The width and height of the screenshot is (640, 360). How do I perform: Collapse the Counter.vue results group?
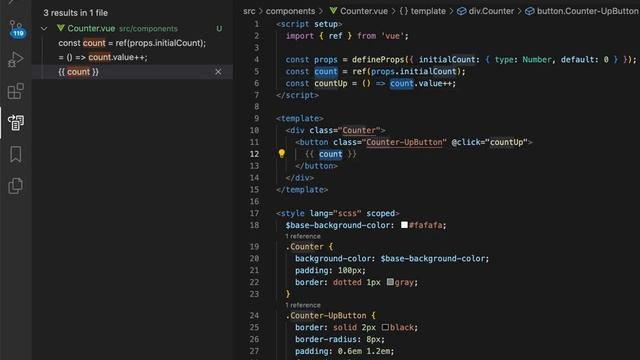pos(44,29)
